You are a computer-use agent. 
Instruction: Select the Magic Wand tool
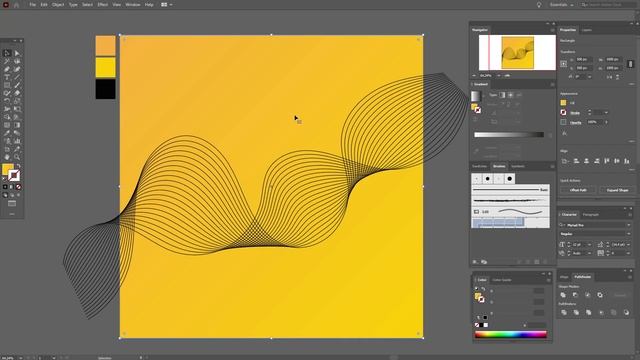click(7, 61)
